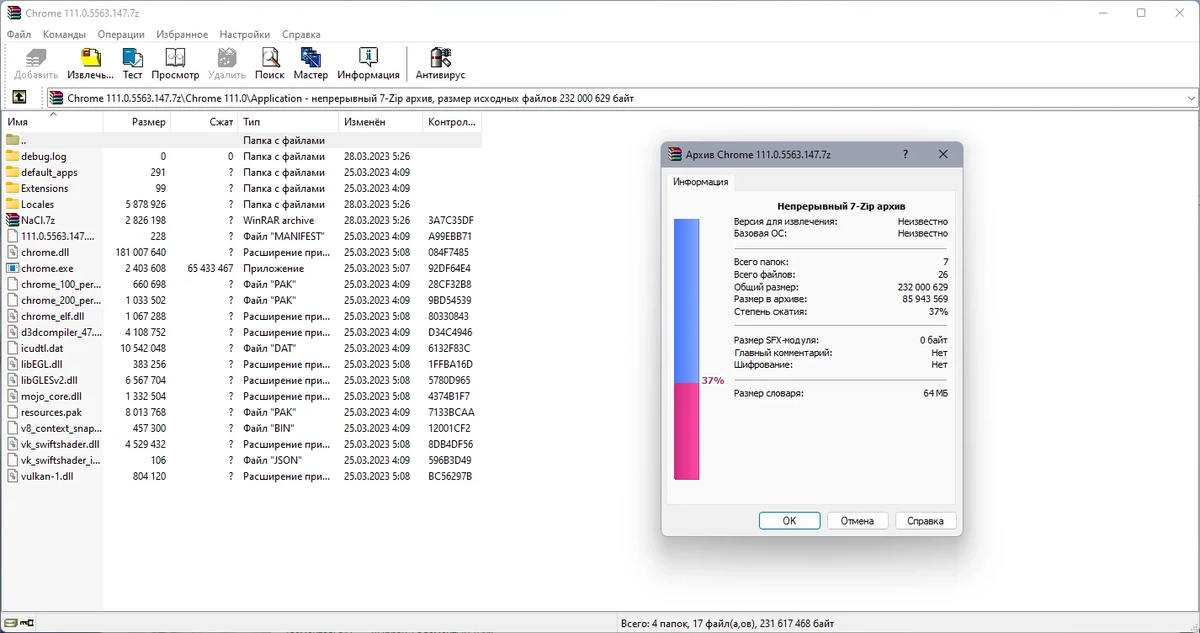This screenshot has height=633, width=1200.
Task: Click the Удалить toolbar icon
Action: pos(227,64)
